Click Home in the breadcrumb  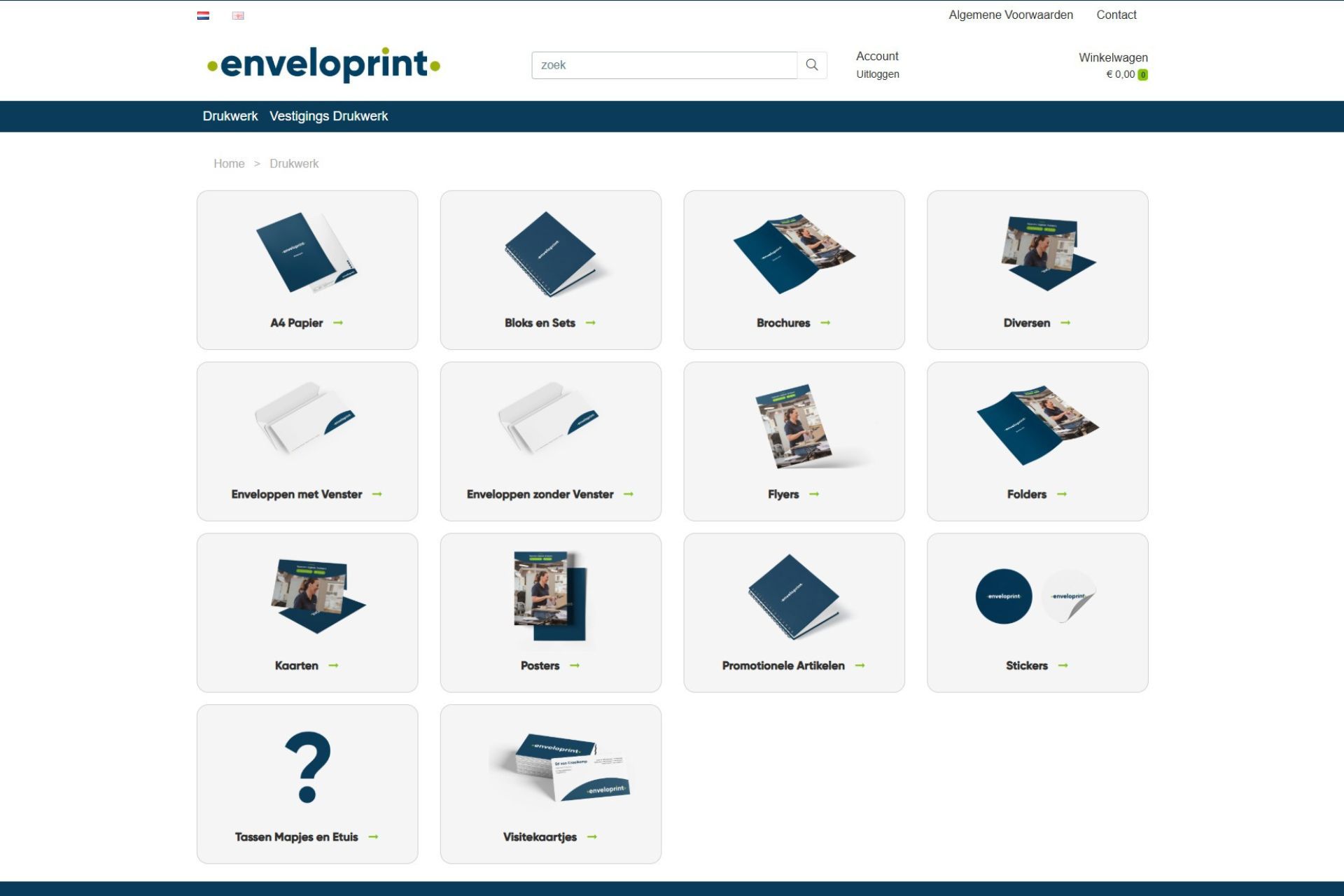pos(229,164)
